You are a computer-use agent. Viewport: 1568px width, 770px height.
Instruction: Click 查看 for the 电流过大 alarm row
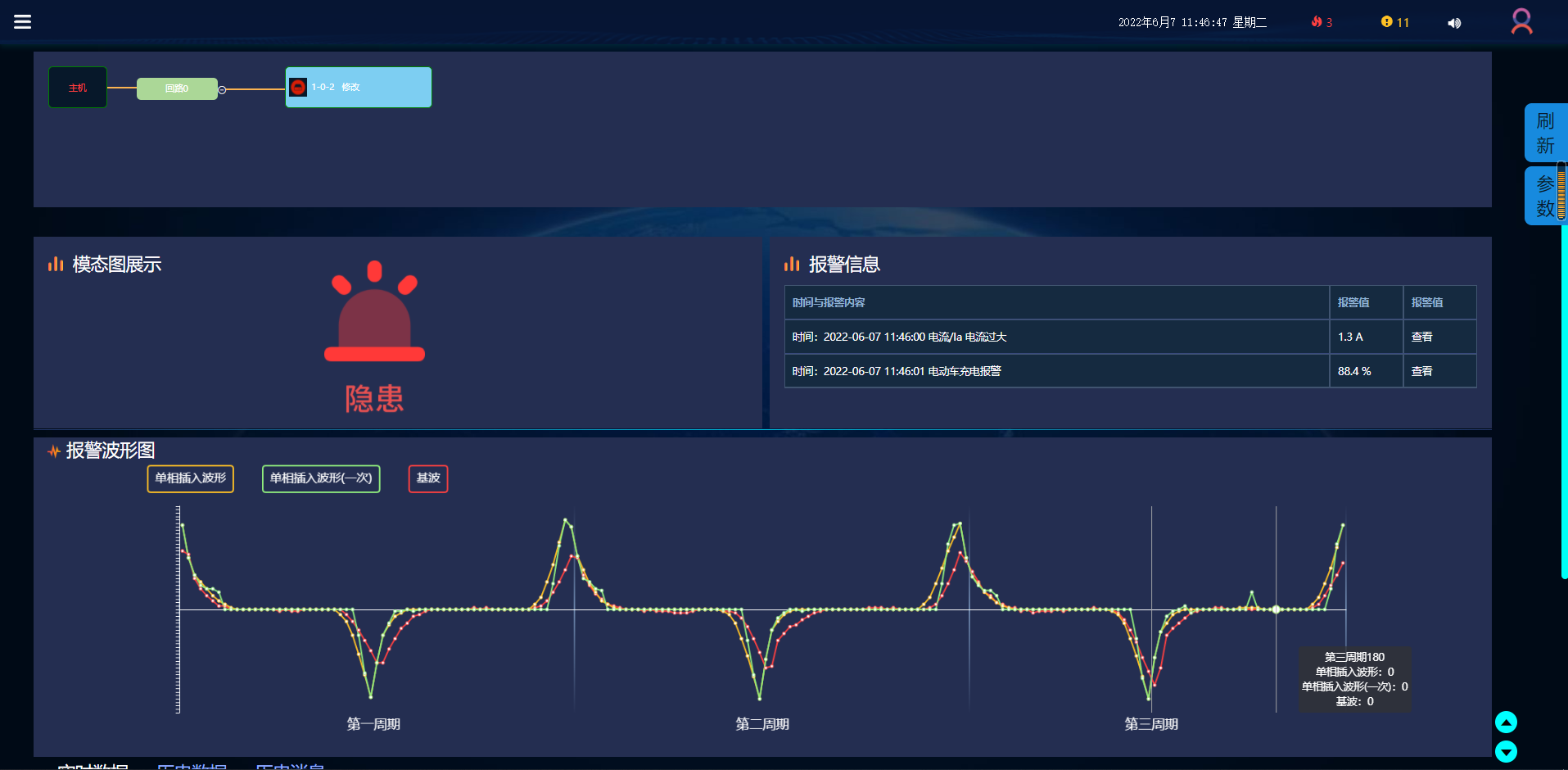point(1421,337)
